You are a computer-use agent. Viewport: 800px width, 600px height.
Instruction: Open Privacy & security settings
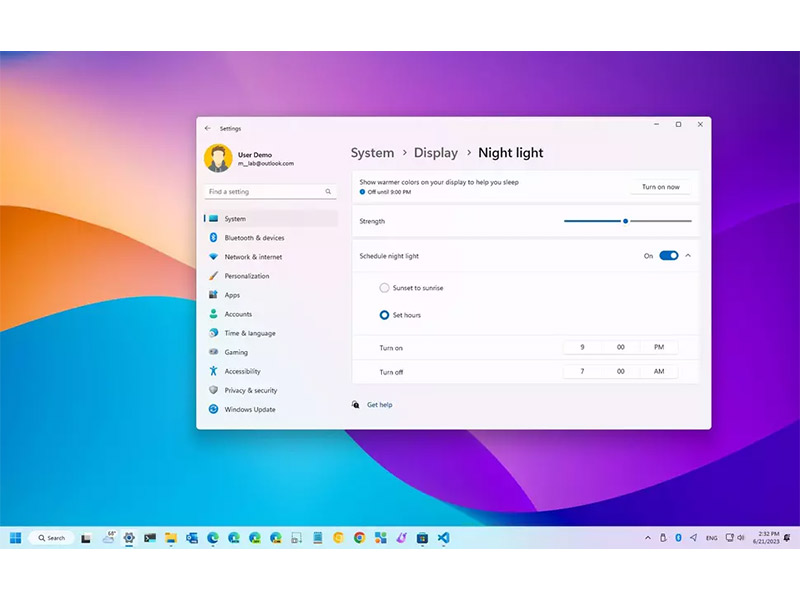[270, 390]
